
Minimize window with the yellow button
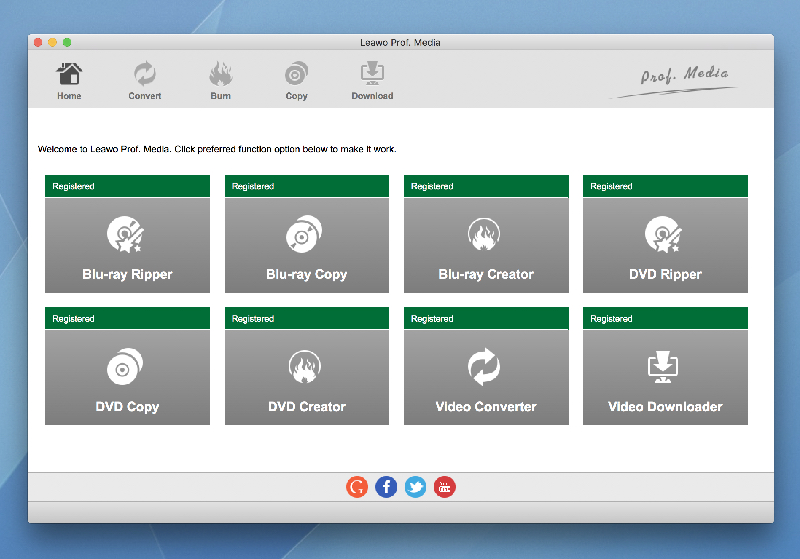click(x=52, y=42)
